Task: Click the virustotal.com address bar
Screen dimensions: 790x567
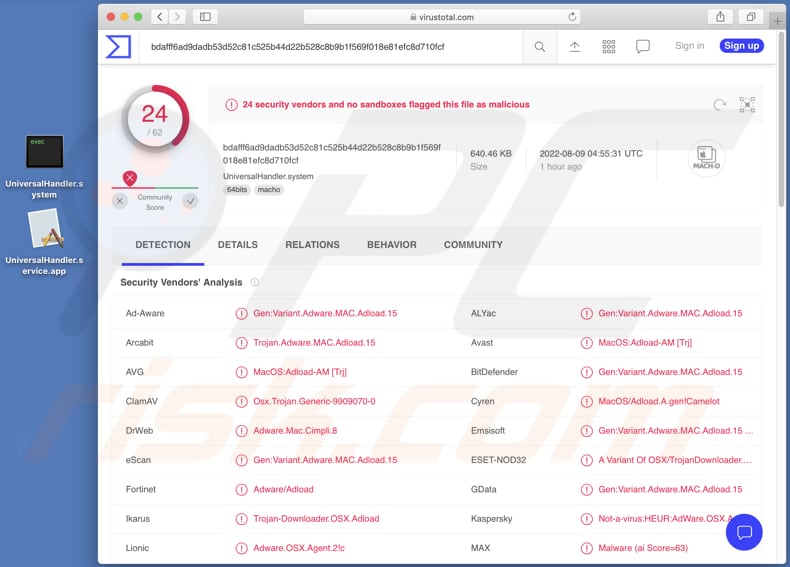Action: 442,17
